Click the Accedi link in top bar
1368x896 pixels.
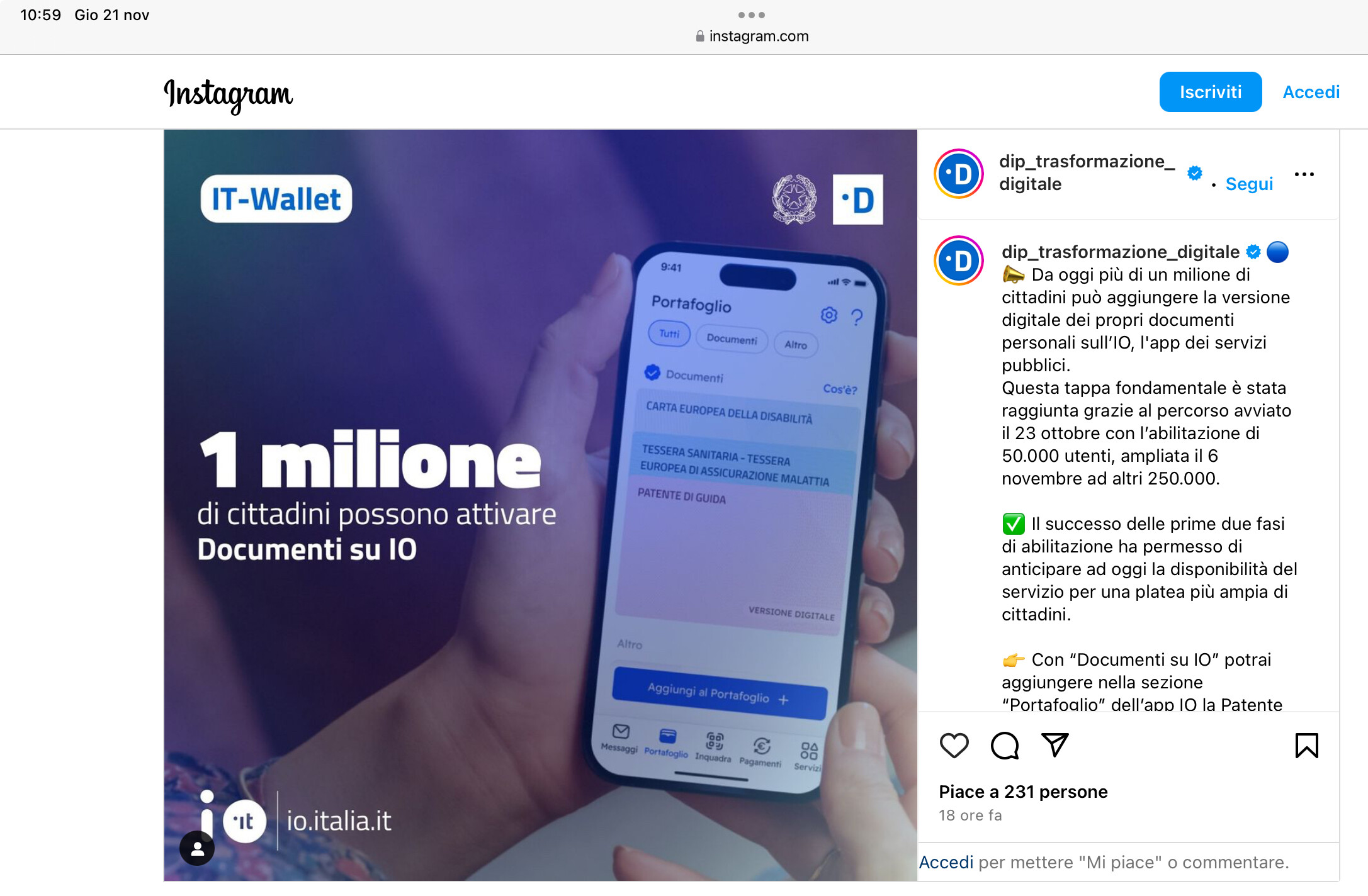[1311, 92]
